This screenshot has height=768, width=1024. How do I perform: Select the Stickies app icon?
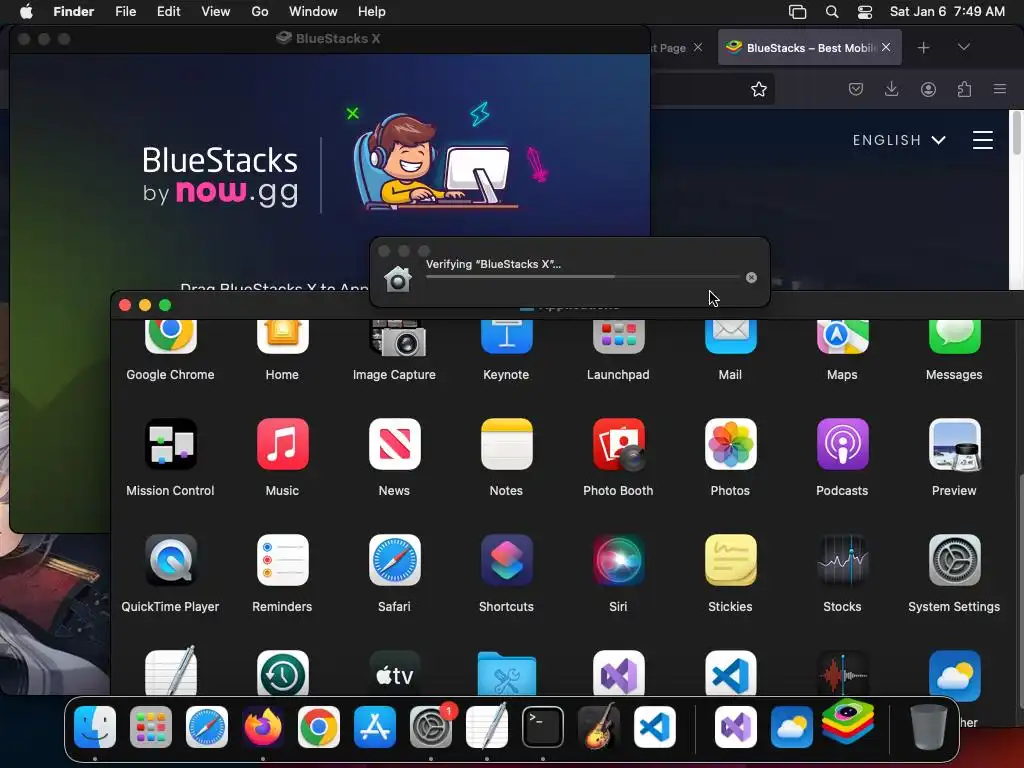(730, 560)
